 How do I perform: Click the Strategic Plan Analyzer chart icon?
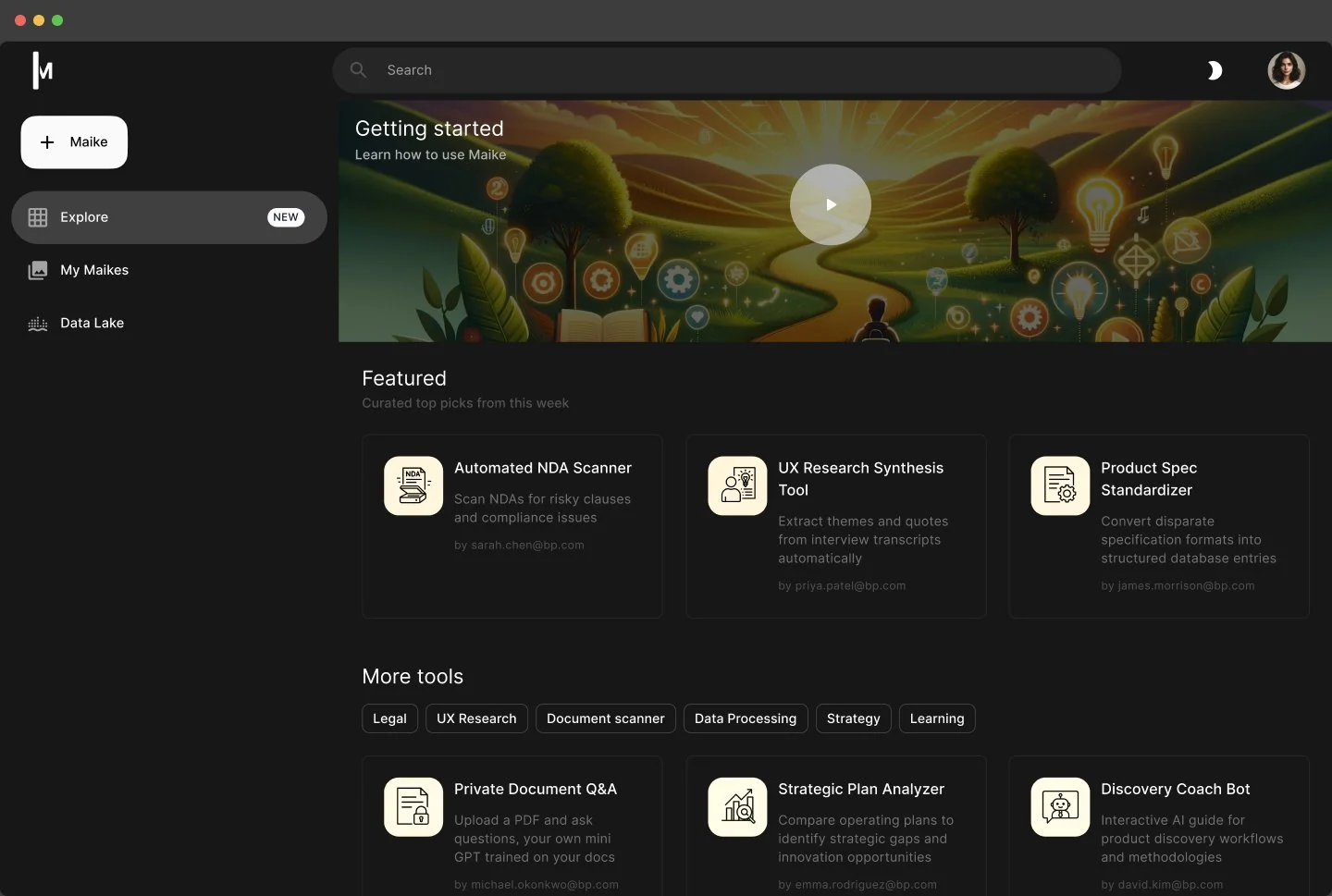(x=735, y=806)
